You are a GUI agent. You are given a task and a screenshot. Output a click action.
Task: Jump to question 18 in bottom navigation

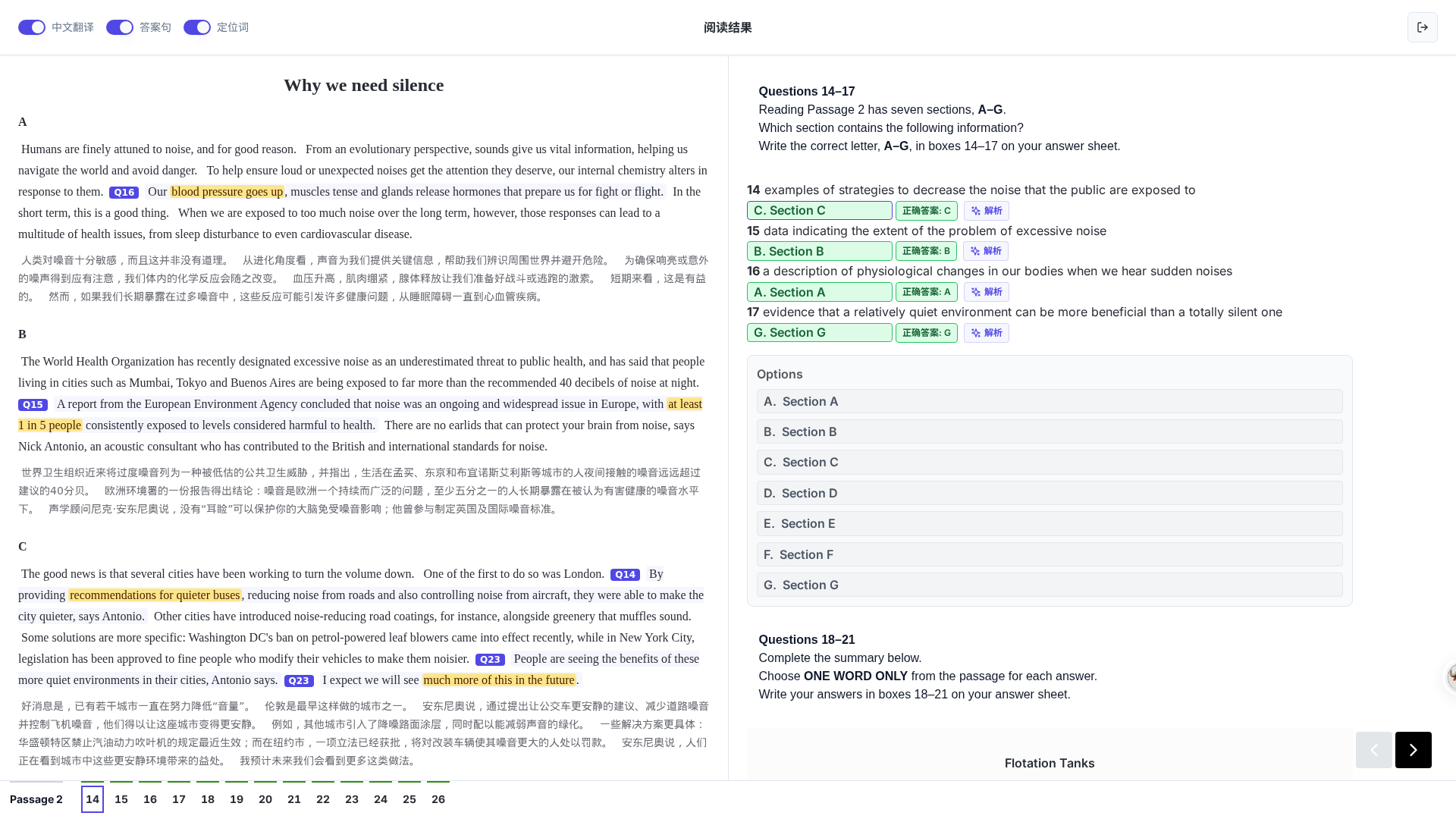[208, 799]
